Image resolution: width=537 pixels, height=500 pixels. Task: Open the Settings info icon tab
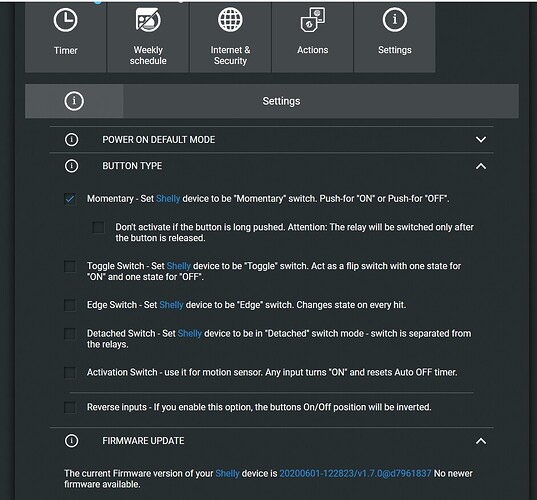pyautogui.click(x=395, y=20)
